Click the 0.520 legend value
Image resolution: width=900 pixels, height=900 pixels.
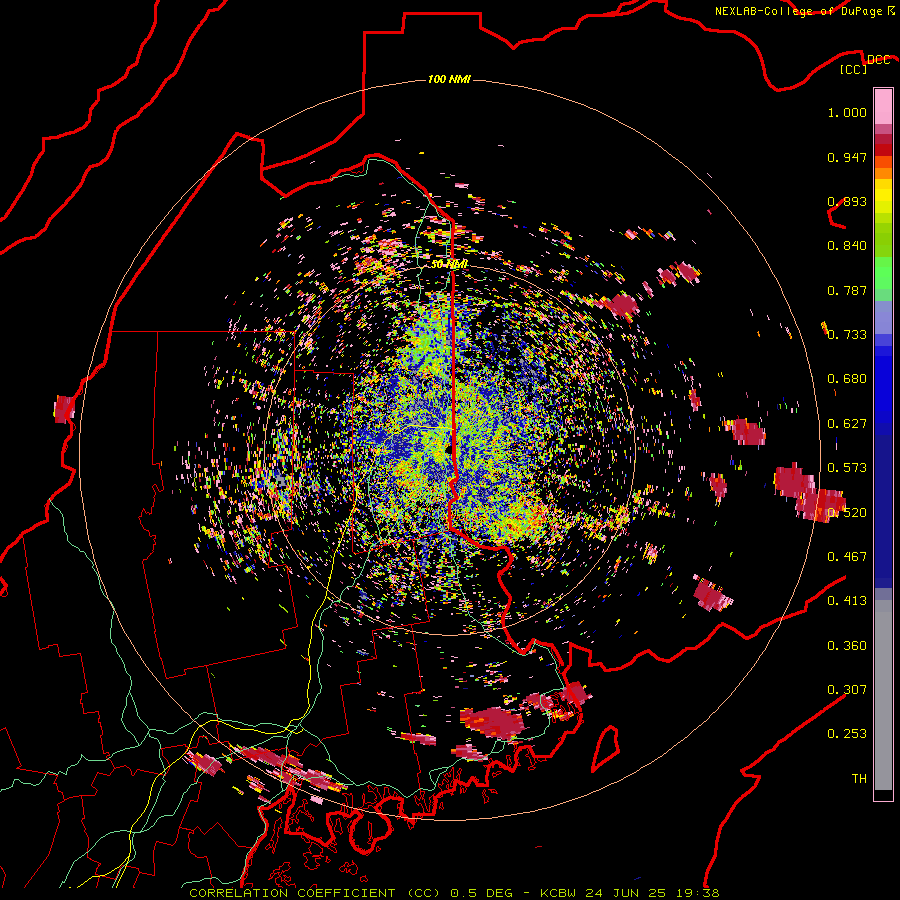pyautogui.click(x=847, y=513)
